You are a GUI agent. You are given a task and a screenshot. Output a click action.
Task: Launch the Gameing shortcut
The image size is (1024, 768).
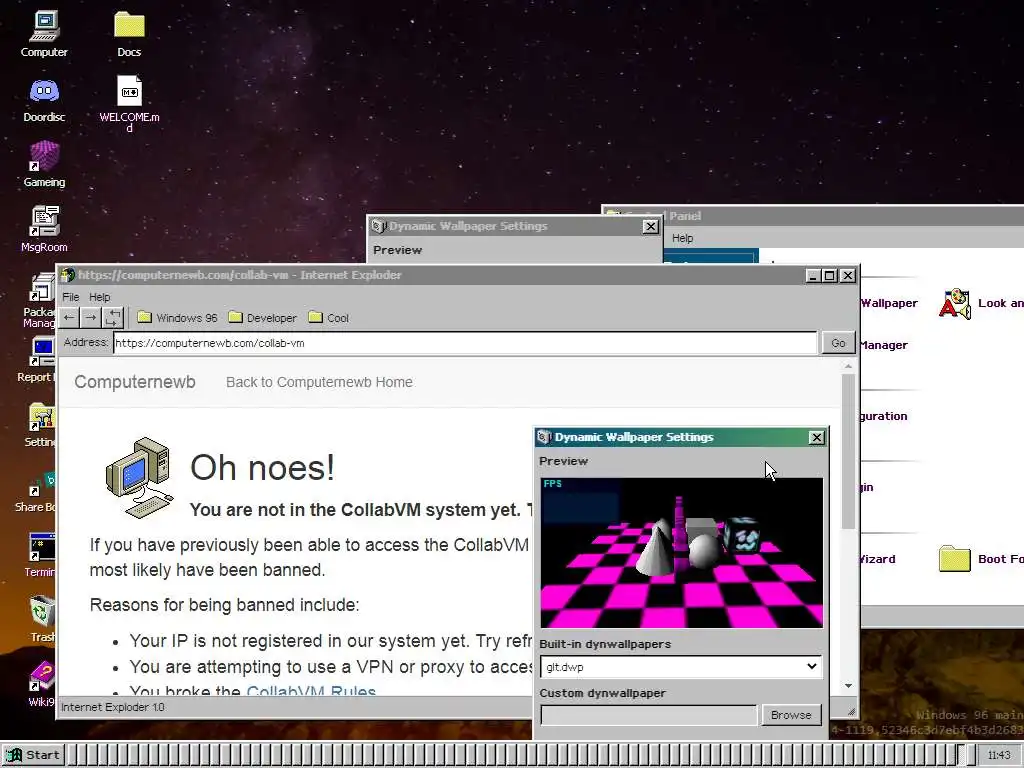tap(44, 165)
